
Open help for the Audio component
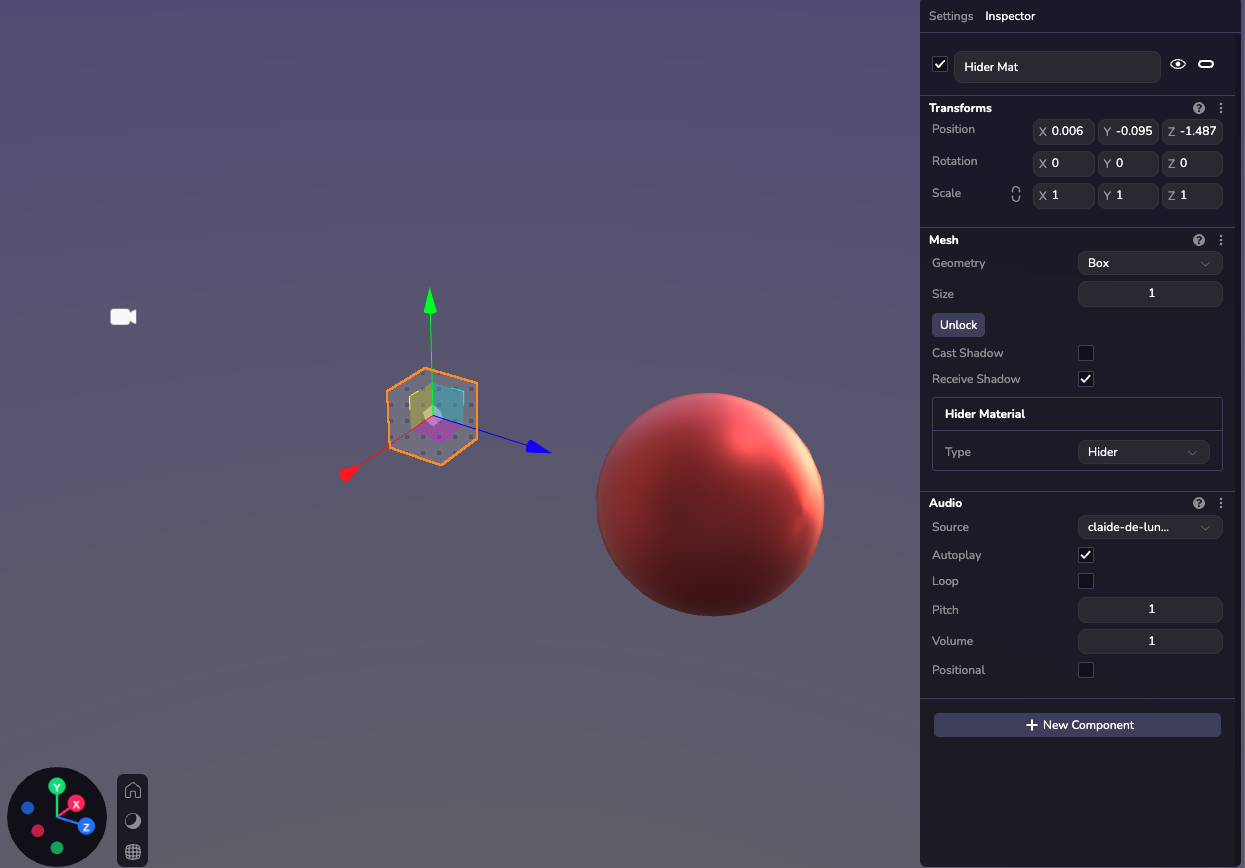pyautogui.click(x=1199, y=503)
